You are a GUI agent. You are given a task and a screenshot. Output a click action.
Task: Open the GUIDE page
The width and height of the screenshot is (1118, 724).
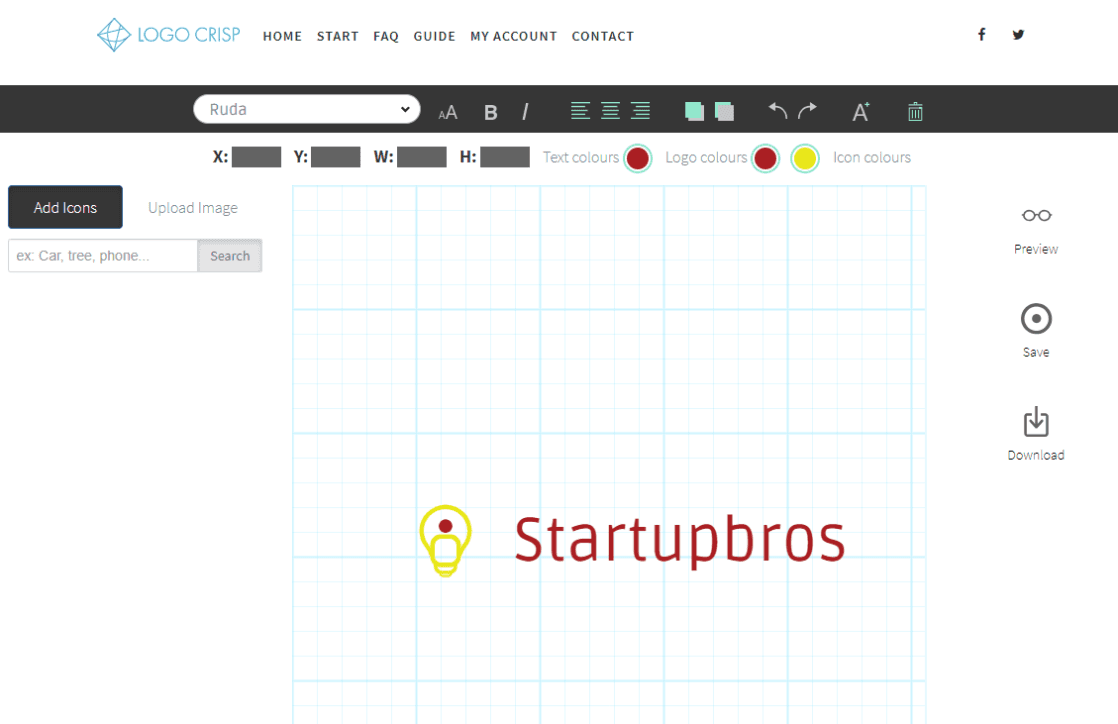434,36
